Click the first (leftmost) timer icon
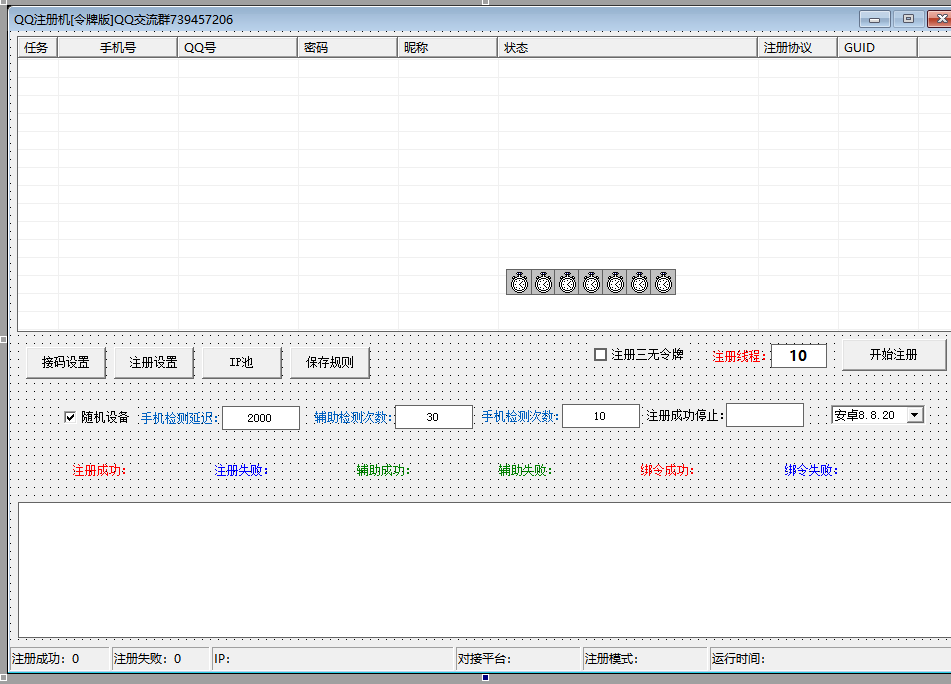Screen dimensions: 951x684 [x=519, y=283]
